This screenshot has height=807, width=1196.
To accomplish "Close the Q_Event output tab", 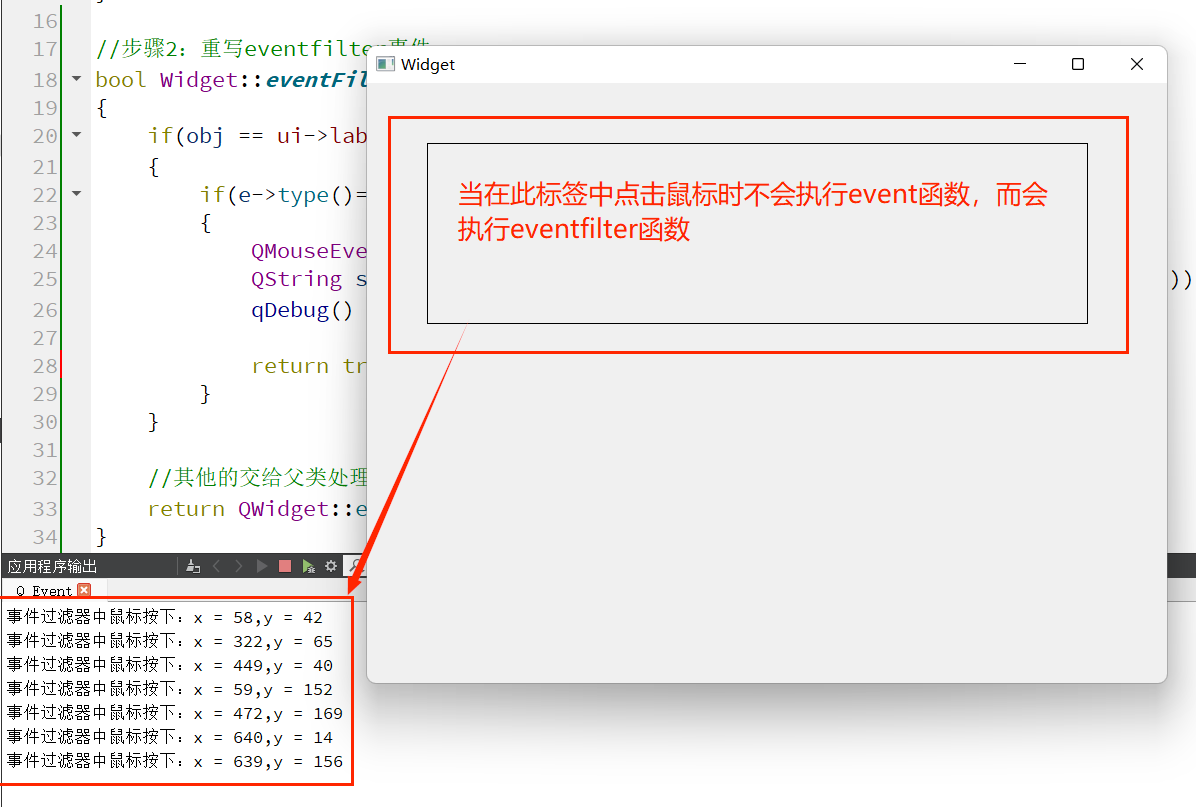I will coord(84,590).
